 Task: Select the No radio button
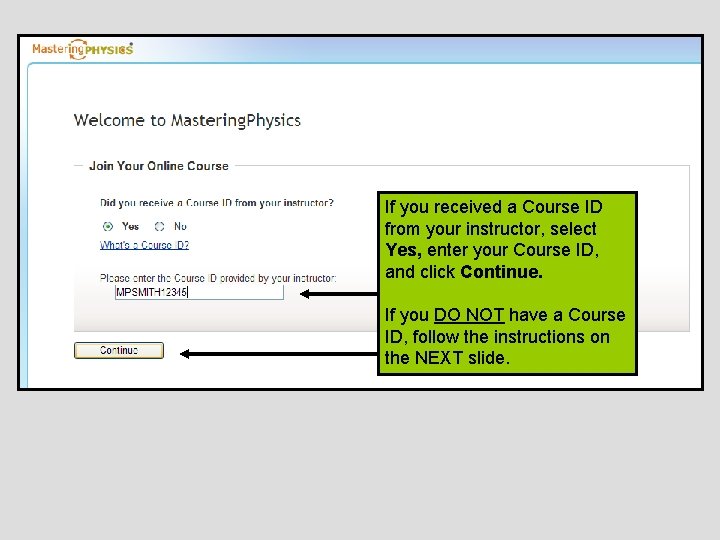click(159, 226)
